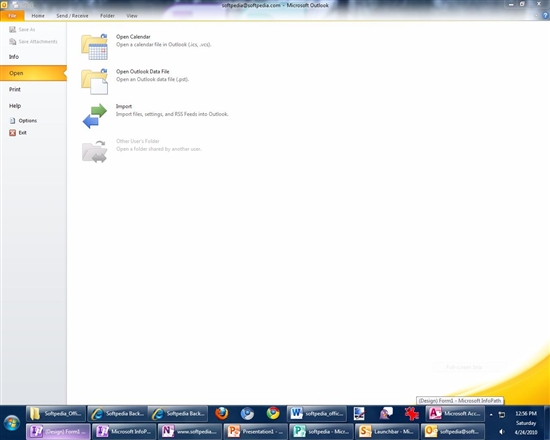Switch to Launchbar SharePoint taskbar item
The image size is (550, 440).
[x=387, y=431]
